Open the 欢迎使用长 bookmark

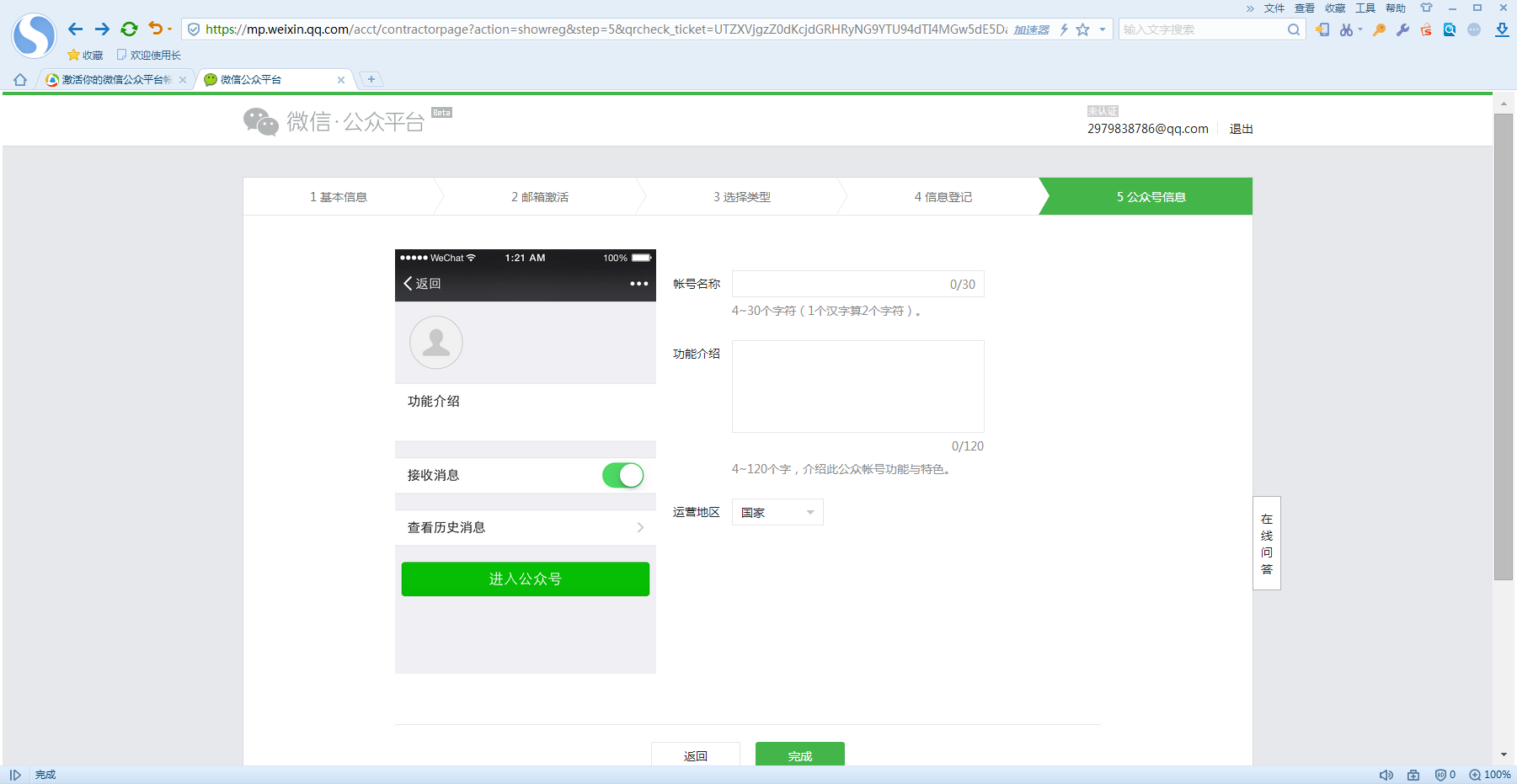(x=149, y=55)
